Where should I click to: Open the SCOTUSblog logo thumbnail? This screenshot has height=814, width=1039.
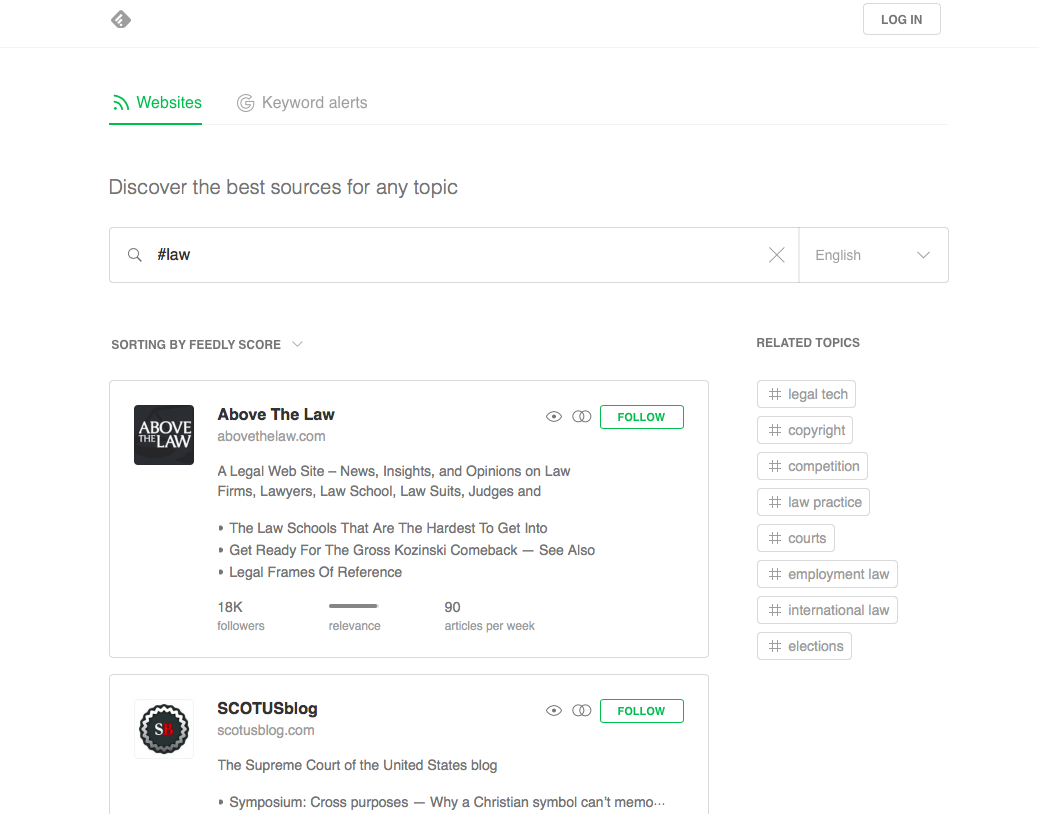164,728
